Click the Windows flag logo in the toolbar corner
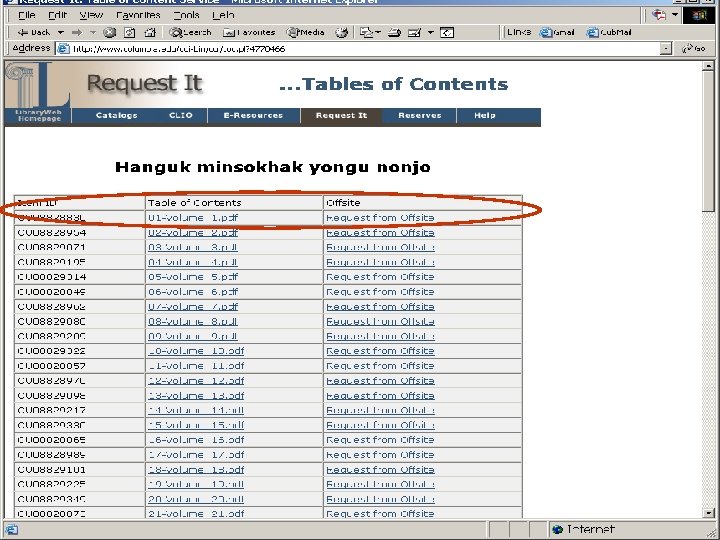720x540 pixels. (699, 15)
